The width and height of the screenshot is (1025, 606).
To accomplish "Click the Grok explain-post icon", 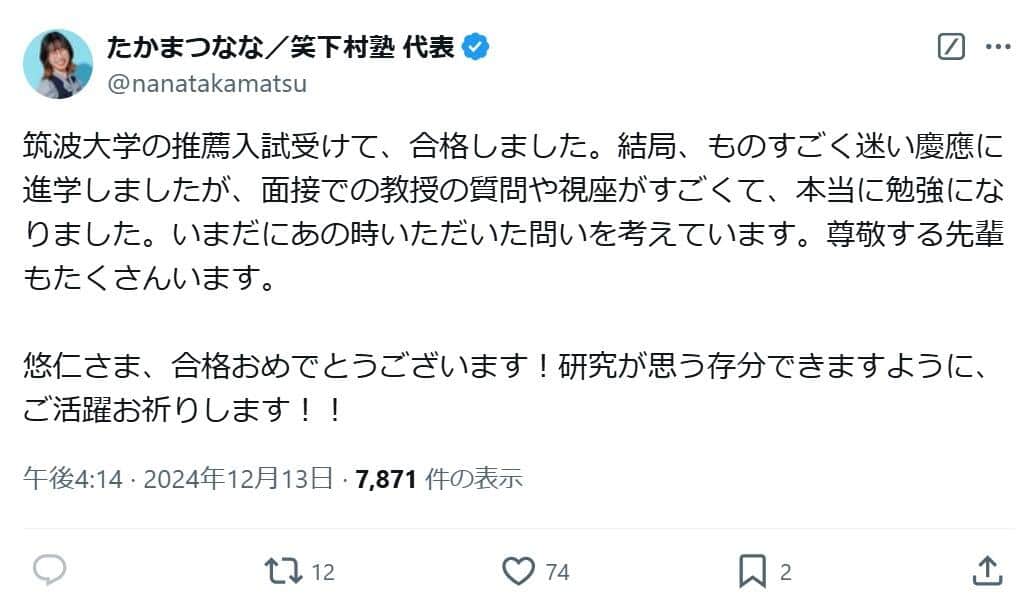I will (951, 47).
